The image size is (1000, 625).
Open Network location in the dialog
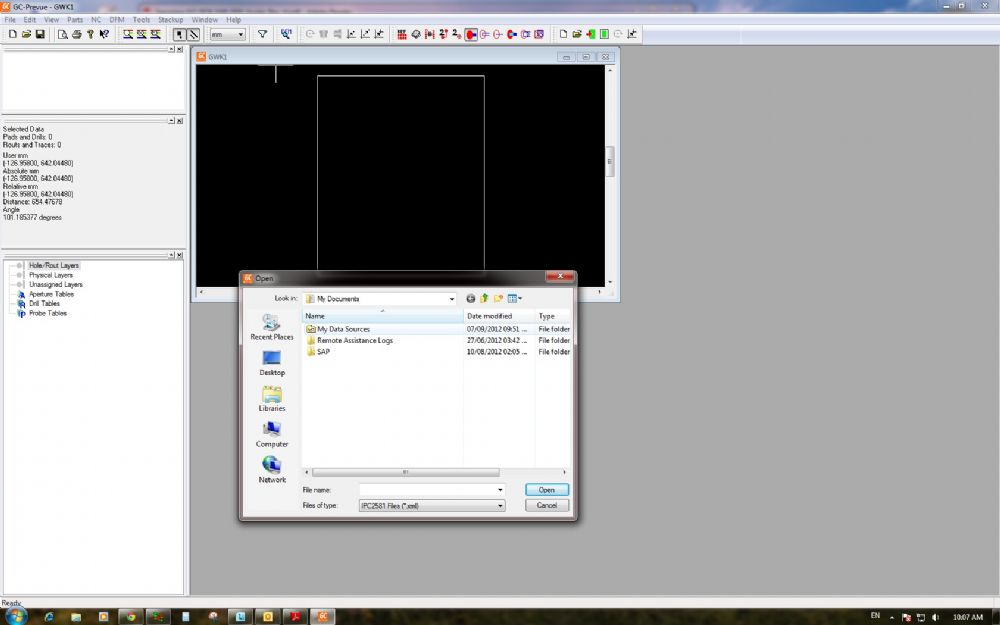(x=272, y=469)
